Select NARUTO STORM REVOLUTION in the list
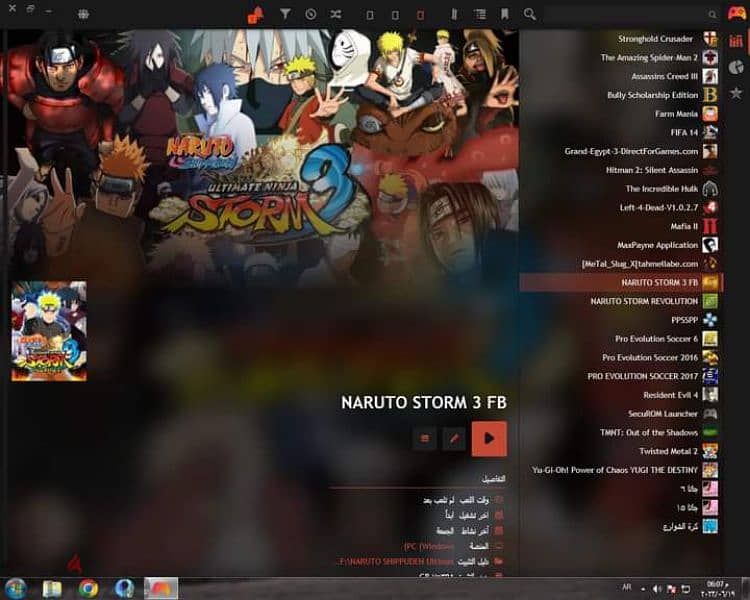The width and height of the screenshot is (750, 600). (621, 301)
